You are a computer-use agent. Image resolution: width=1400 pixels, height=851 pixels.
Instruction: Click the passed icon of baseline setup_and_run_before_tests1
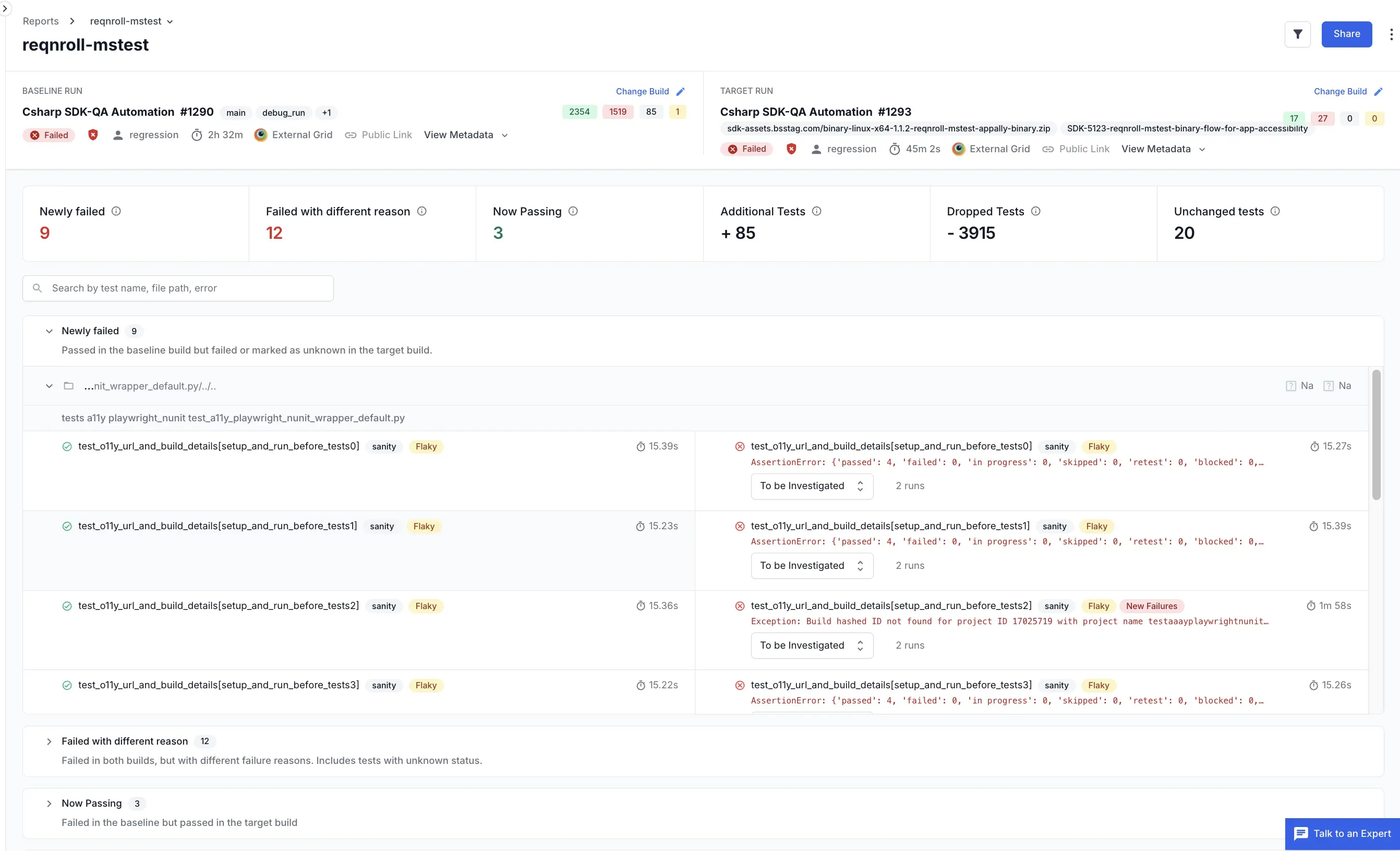[67, 526]
